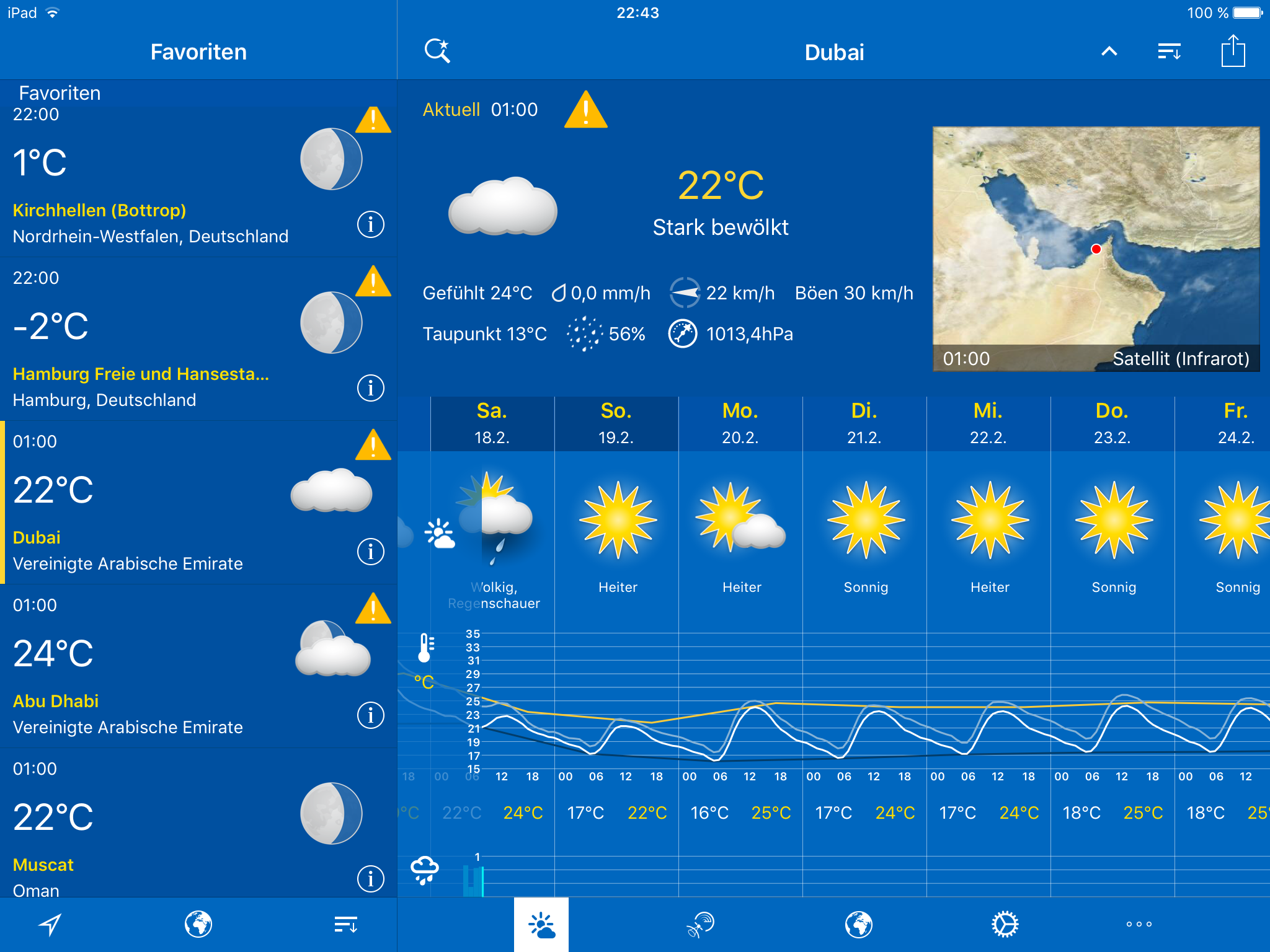
Task: Open the more options three dots tab
Action: [x=1139, y=924]
